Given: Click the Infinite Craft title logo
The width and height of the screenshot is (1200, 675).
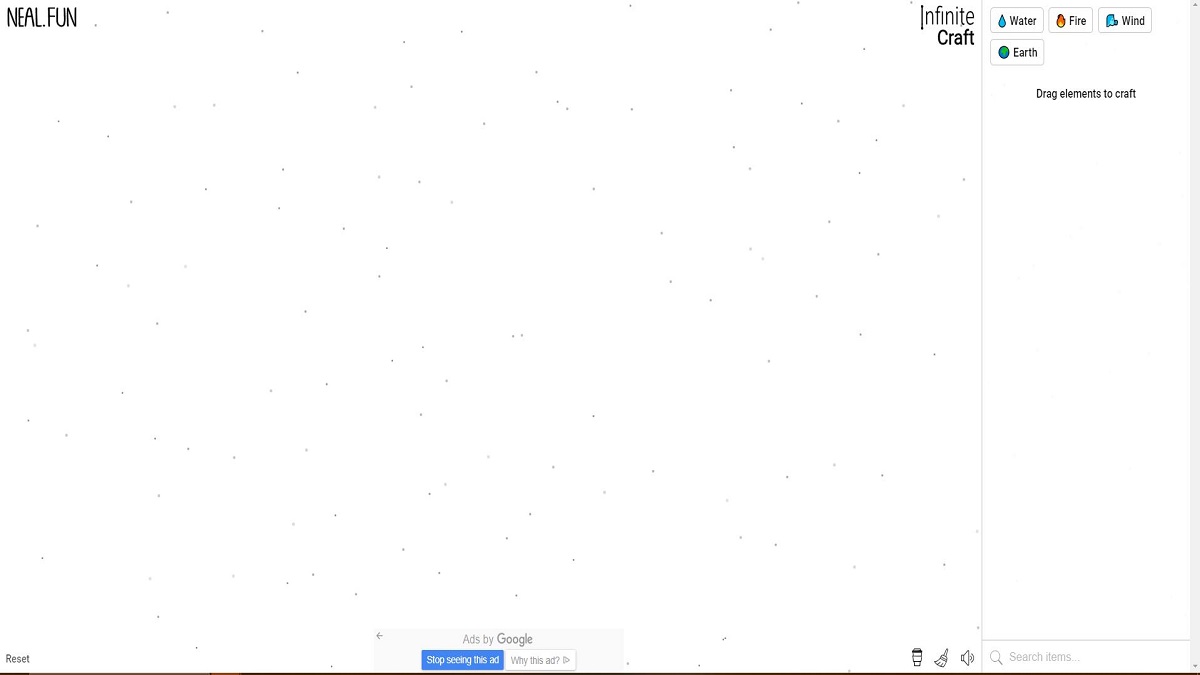Looking at the screenshot, I should click(x=947, y=27).
